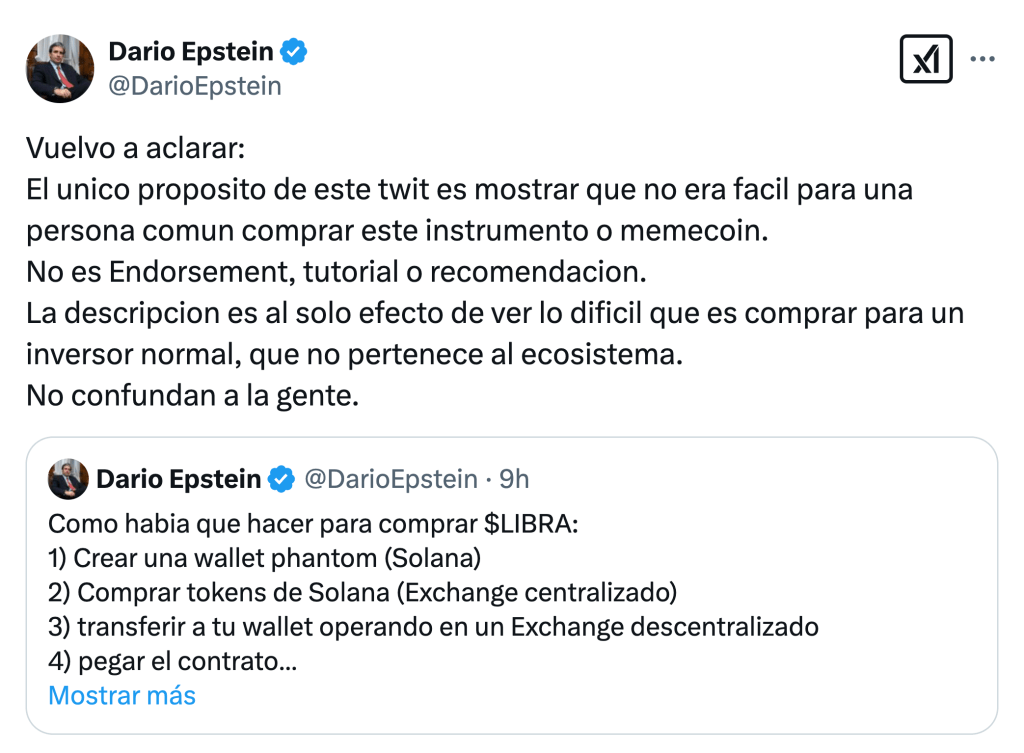This screenshot has height=753, width=1024.
Task: Open the quoted tweet's 9h timestamp
Action: [x=514, y=480]
